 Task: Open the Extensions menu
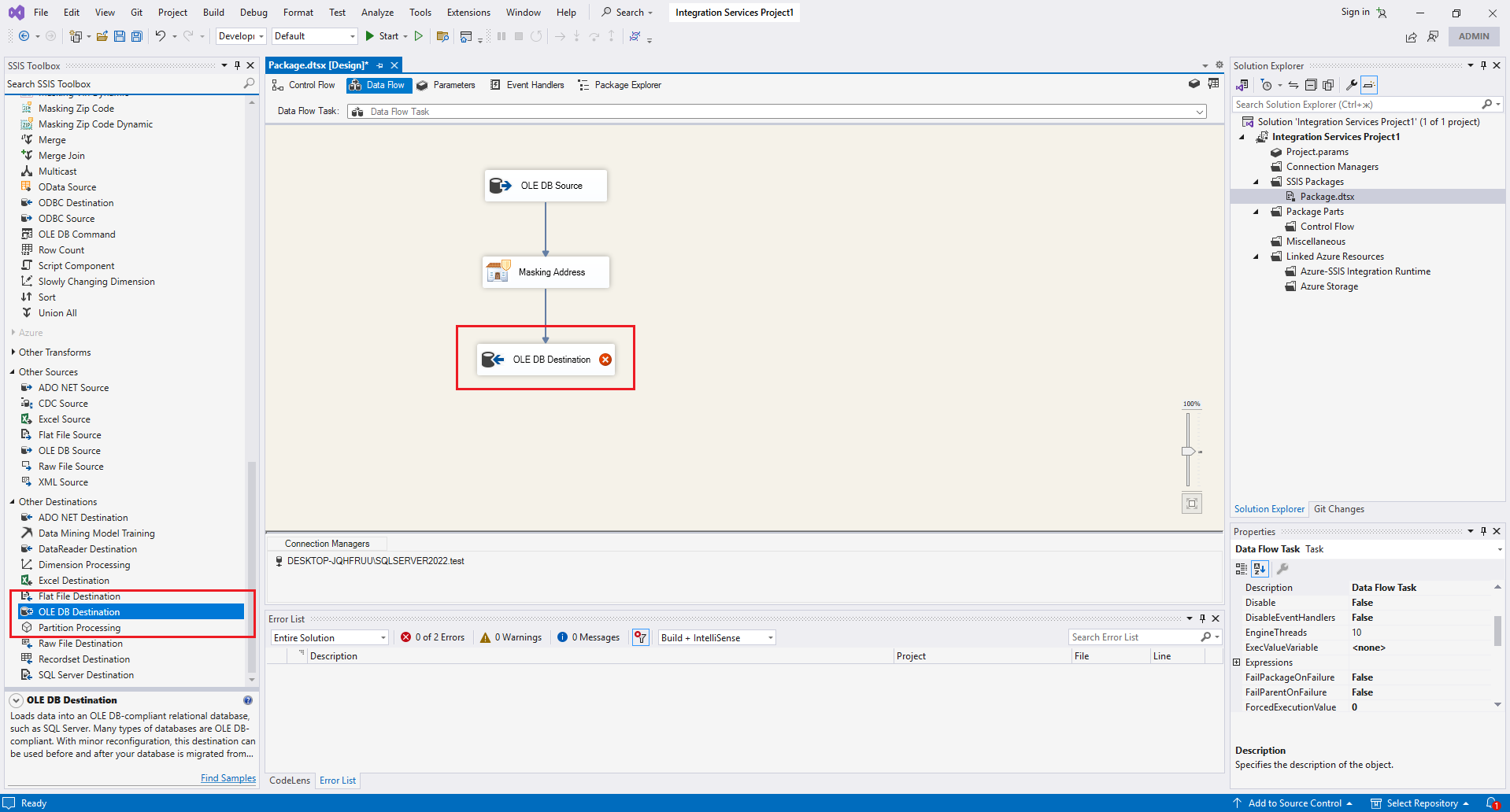(468, 13)
